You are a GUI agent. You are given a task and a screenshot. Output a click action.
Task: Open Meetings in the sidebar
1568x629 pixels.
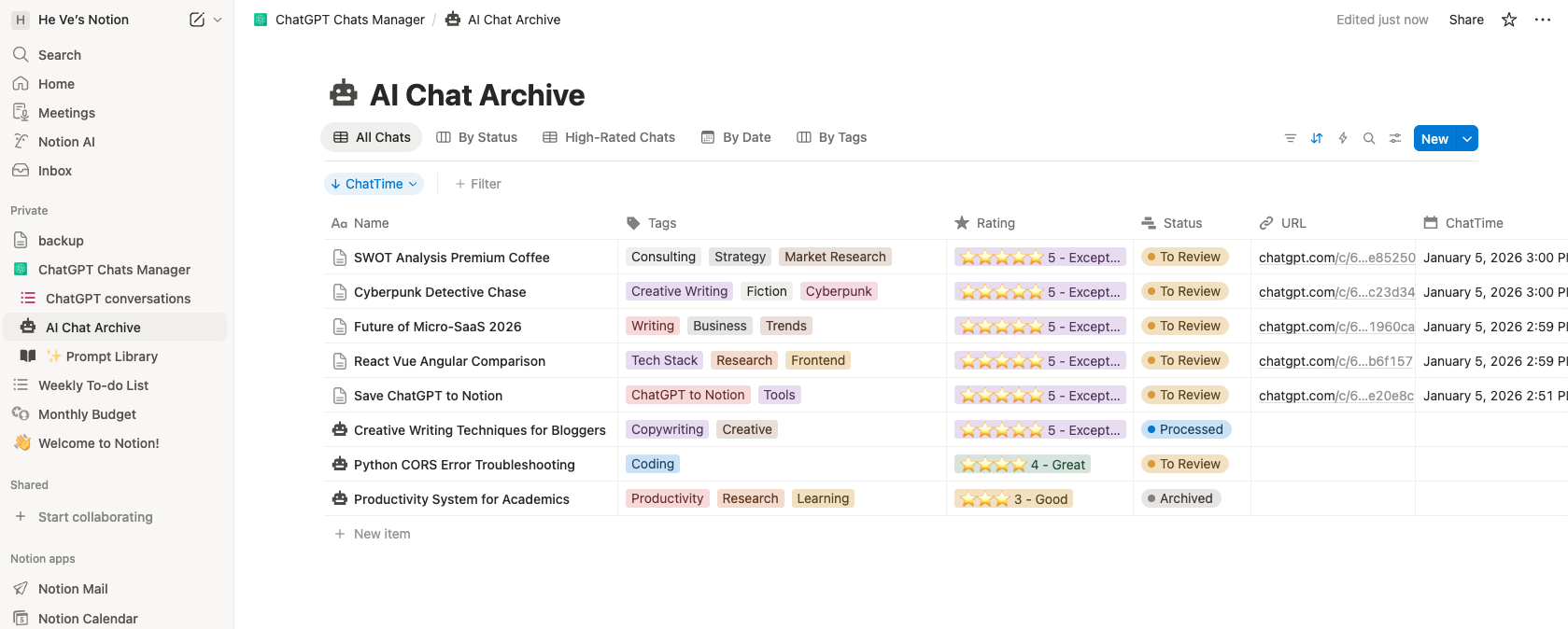point(117,113)
